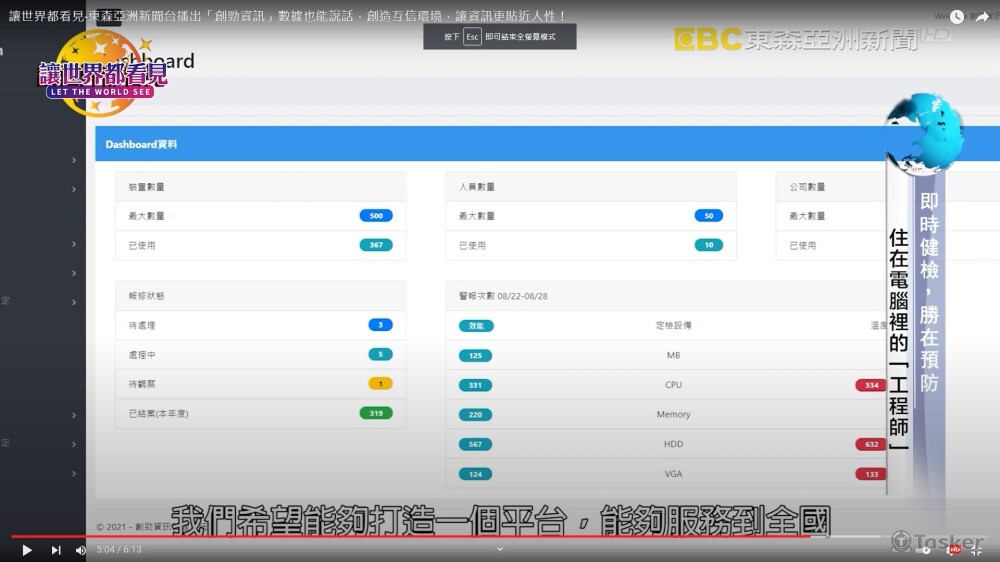Image resolution: width=1000 pixels, height=562 pixels.
Task: Seek on the red video progress bar
Action: (x=411, y=536)
